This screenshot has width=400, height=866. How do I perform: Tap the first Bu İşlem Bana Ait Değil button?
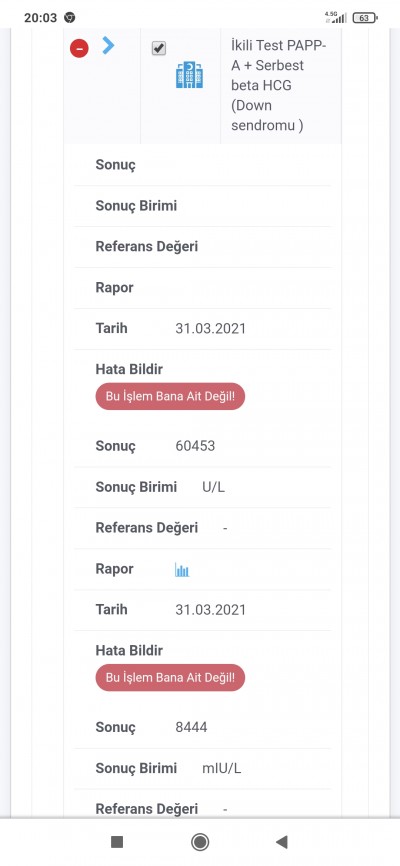click(170, 397)
